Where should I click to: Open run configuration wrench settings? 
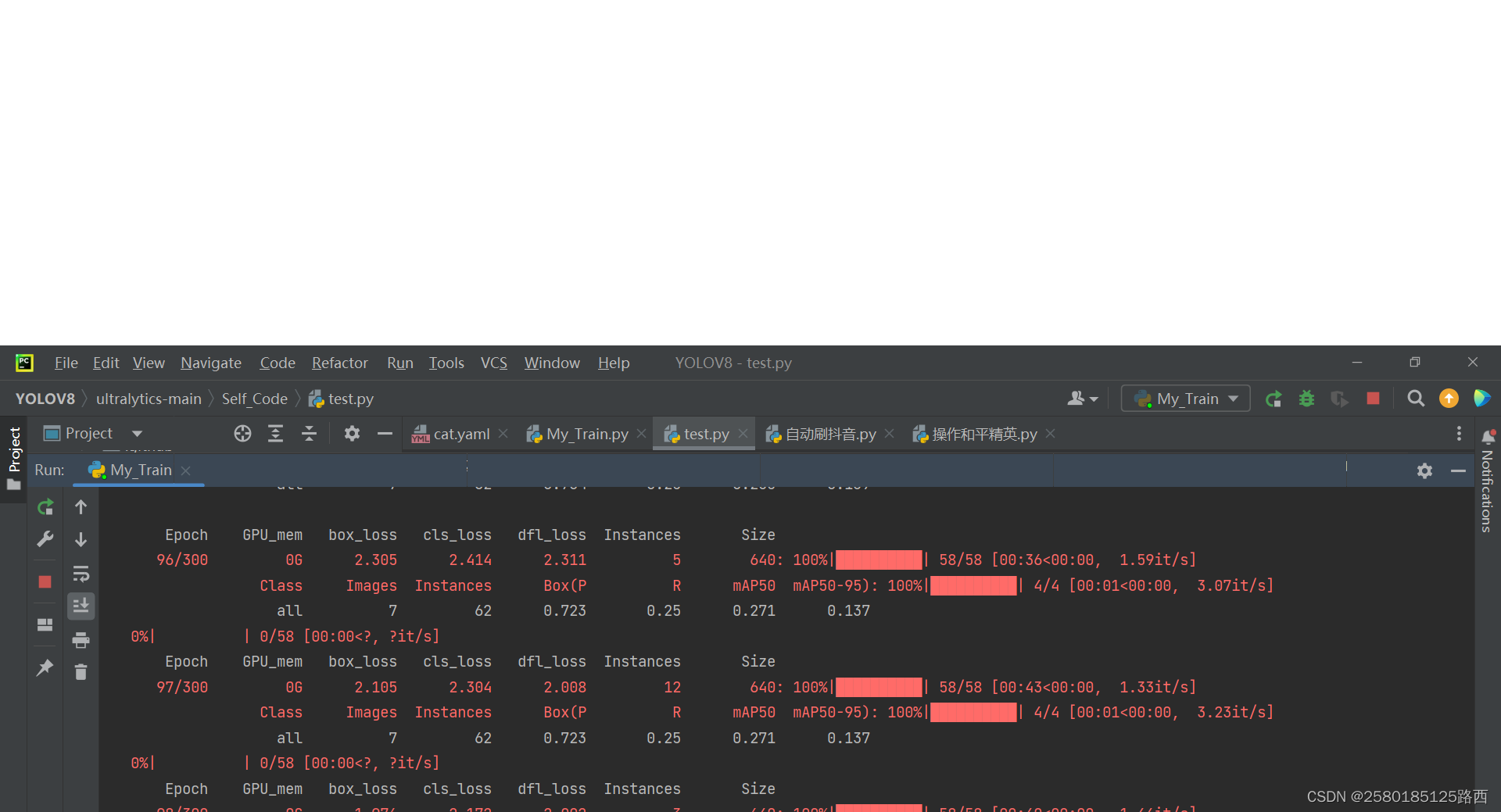(45, 539)
